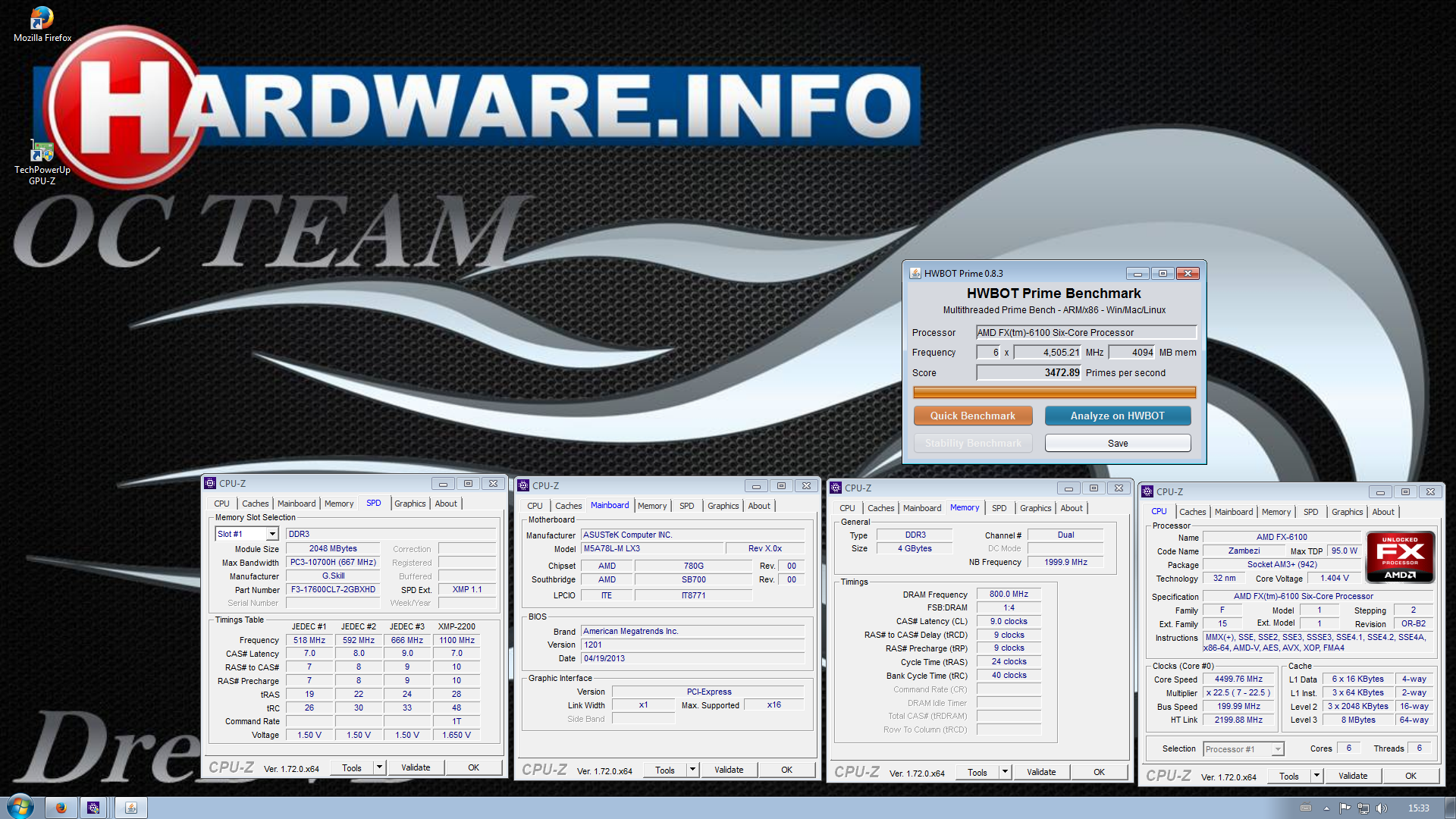The image size is (1456, 819).
Task: Open Tools dropdown arrow in CPU window
Action: click(1316, 776)
